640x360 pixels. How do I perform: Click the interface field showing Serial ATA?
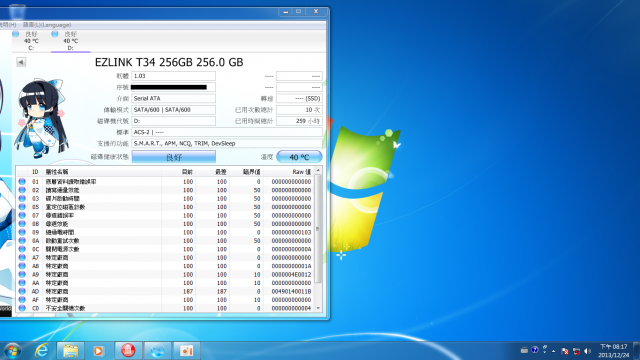[x=173, y=98]
